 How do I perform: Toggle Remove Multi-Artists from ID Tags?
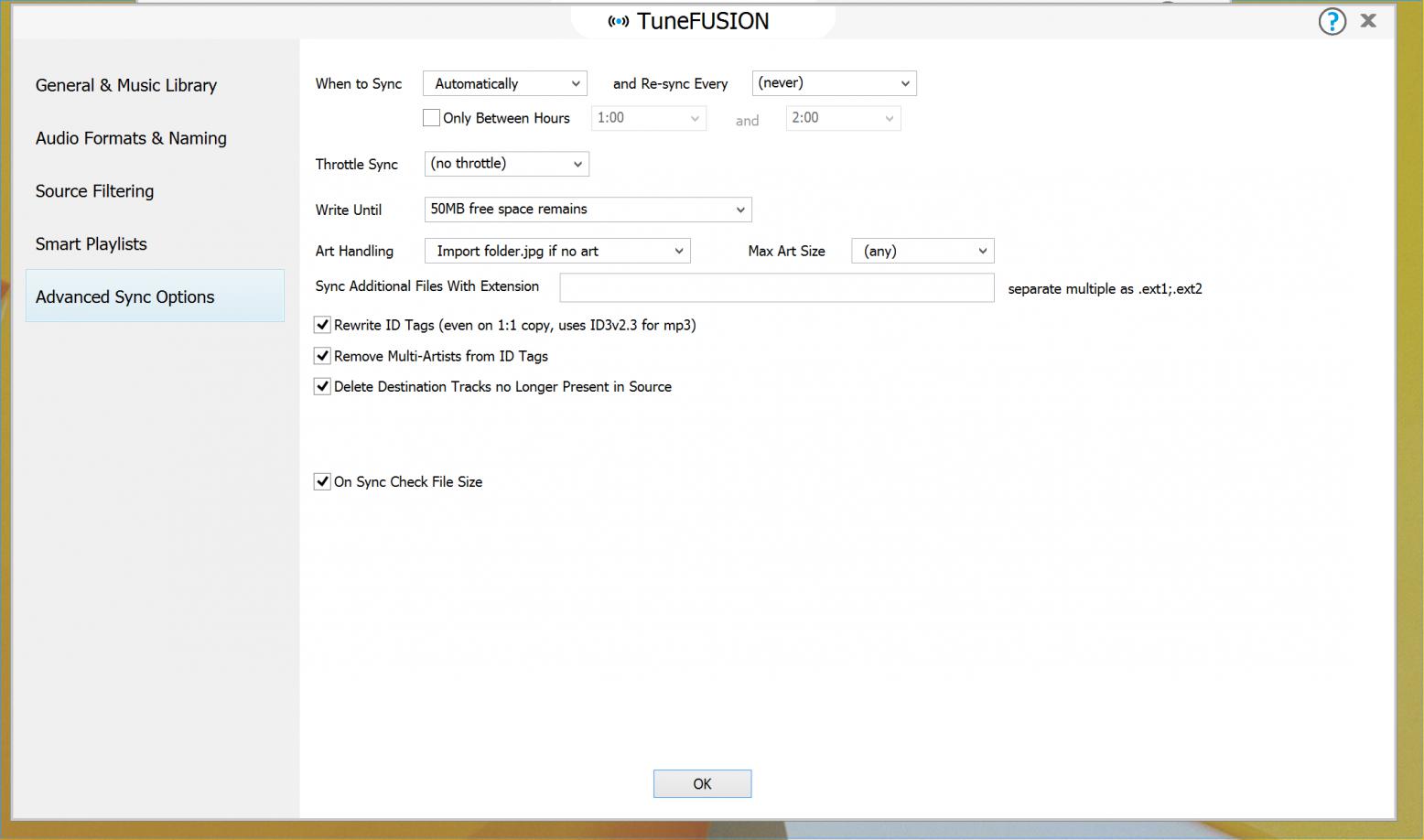pos(322,356)
